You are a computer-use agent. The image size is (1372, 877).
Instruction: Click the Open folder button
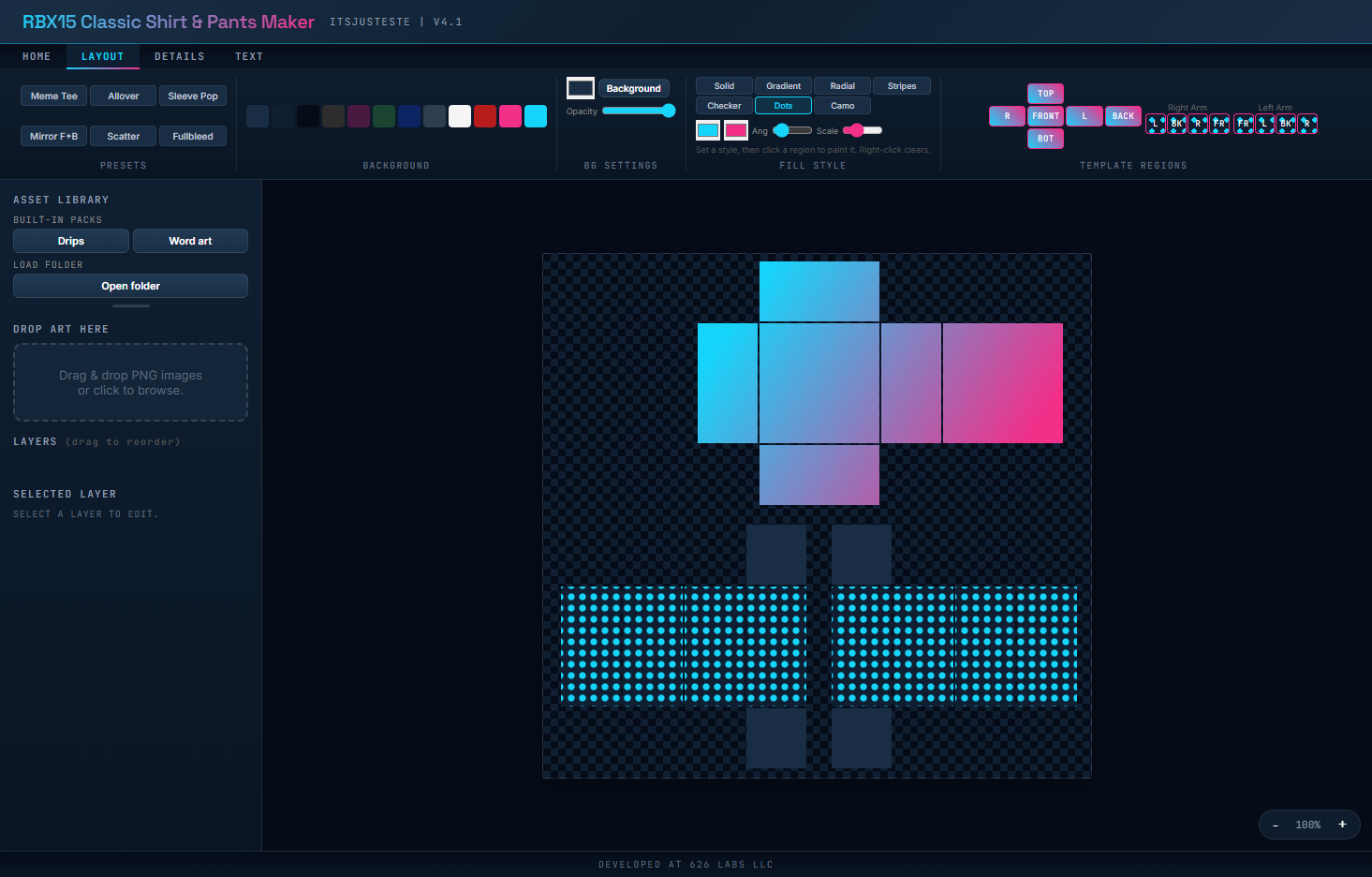[x=130, y=286]
